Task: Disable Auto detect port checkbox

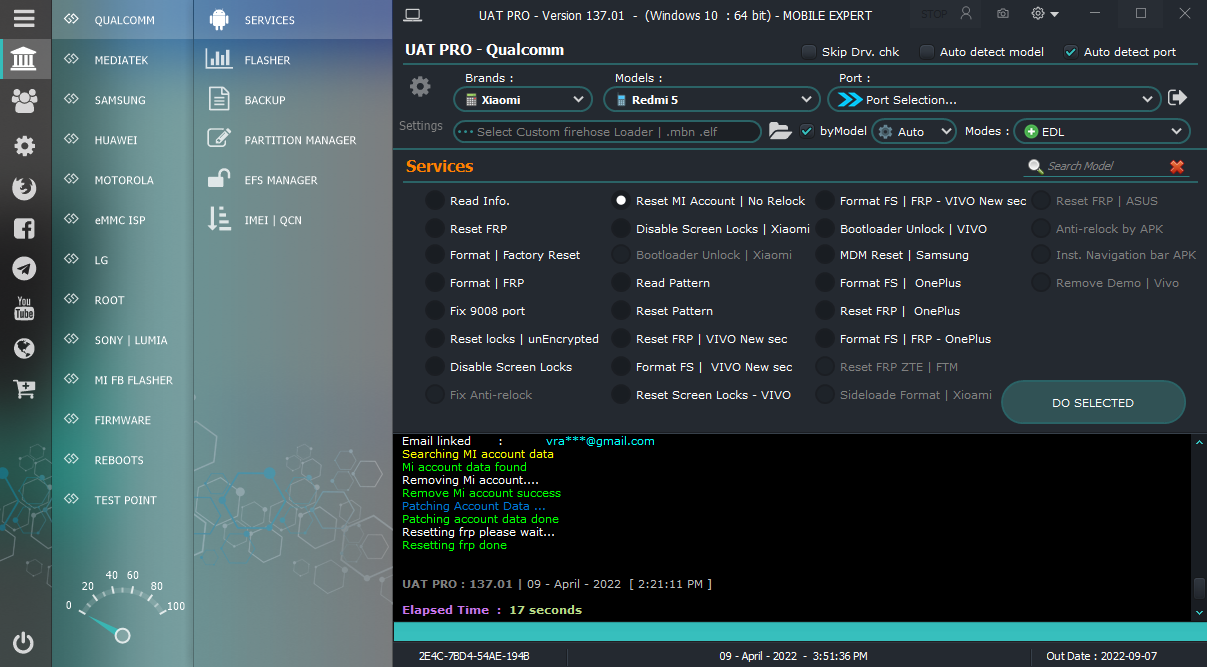Action: [x=1071, y=51]
